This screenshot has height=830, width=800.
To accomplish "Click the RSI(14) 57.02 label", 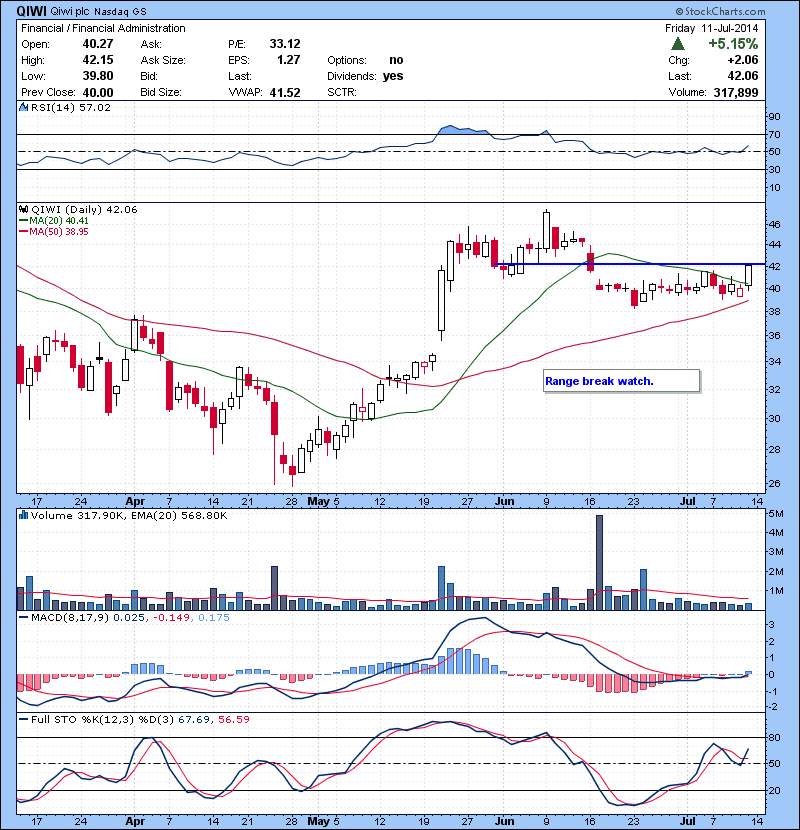I will click(71, 107).
